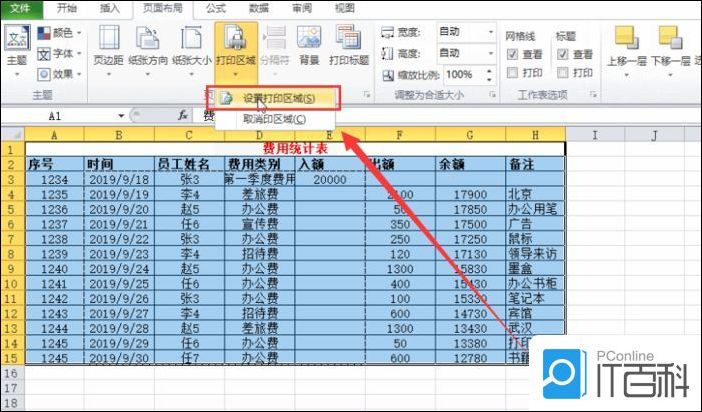
Task: Expand the 字体 dropdown arrow
Action: [79, 54]
